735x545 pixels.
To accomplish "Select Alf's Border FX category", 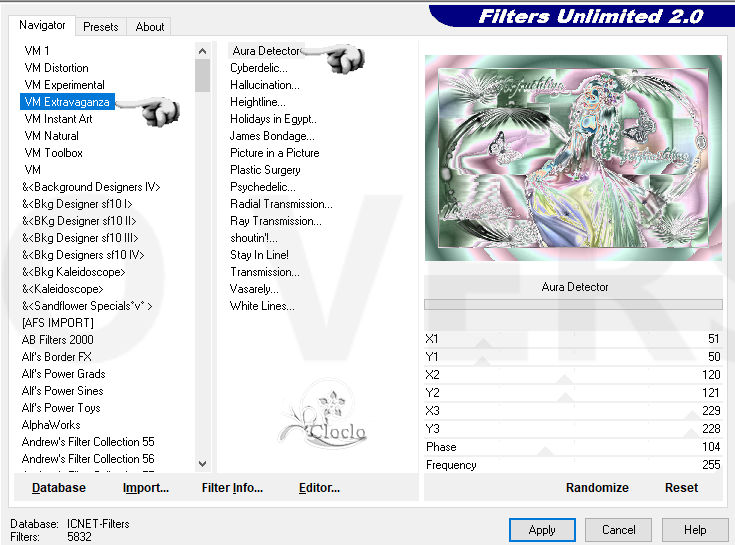I will pyautogui.click(x=56, y=357).
